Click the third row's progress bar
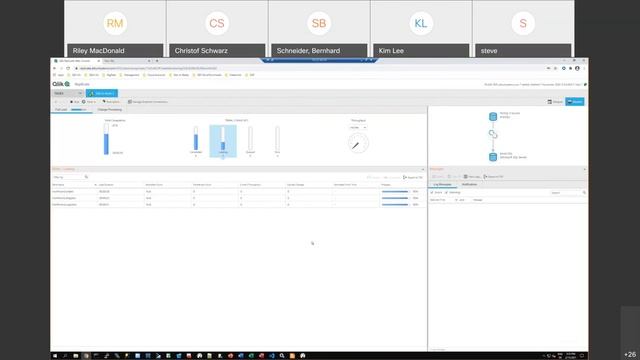Image resolution: width=640 pixels, height=360 pixels. pyautogui.click(x=395, y=204)
